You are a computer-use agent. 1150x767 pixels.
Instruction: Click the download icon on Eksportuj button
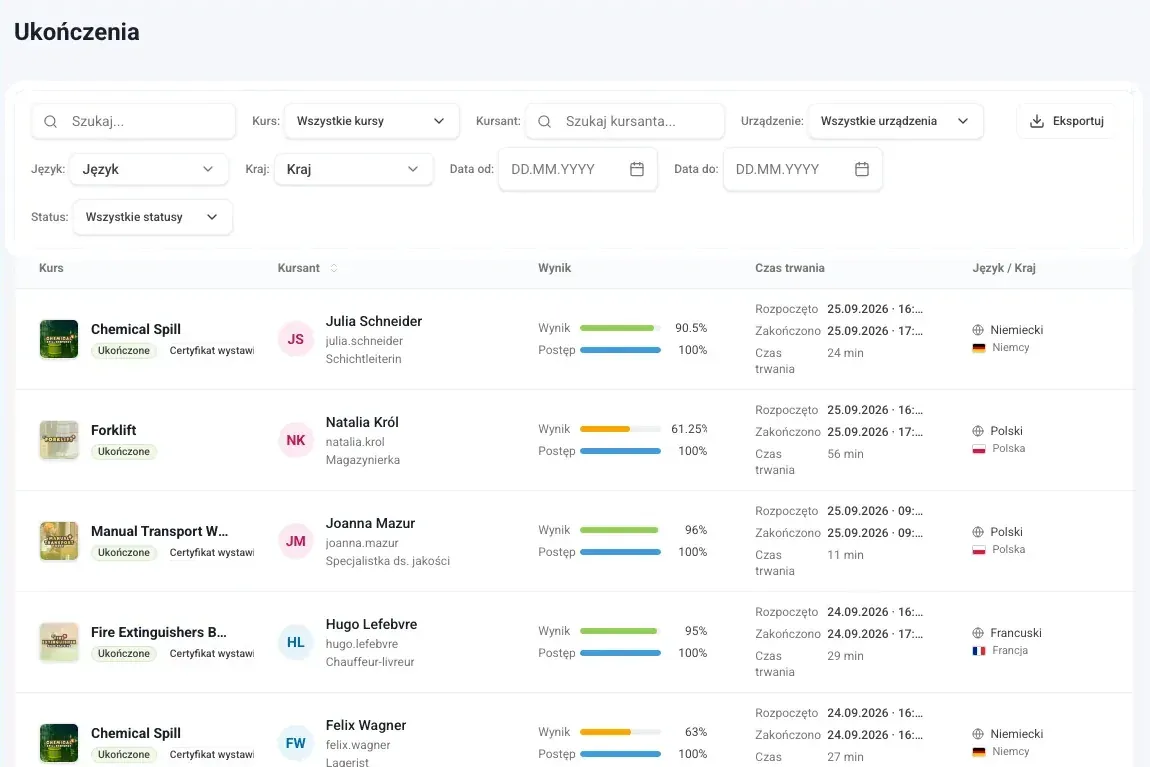(x=1036, y=121)
